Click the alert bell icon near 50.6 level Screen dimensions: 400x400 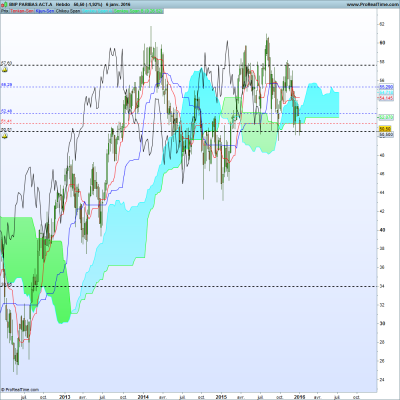[x=5, y=136]
